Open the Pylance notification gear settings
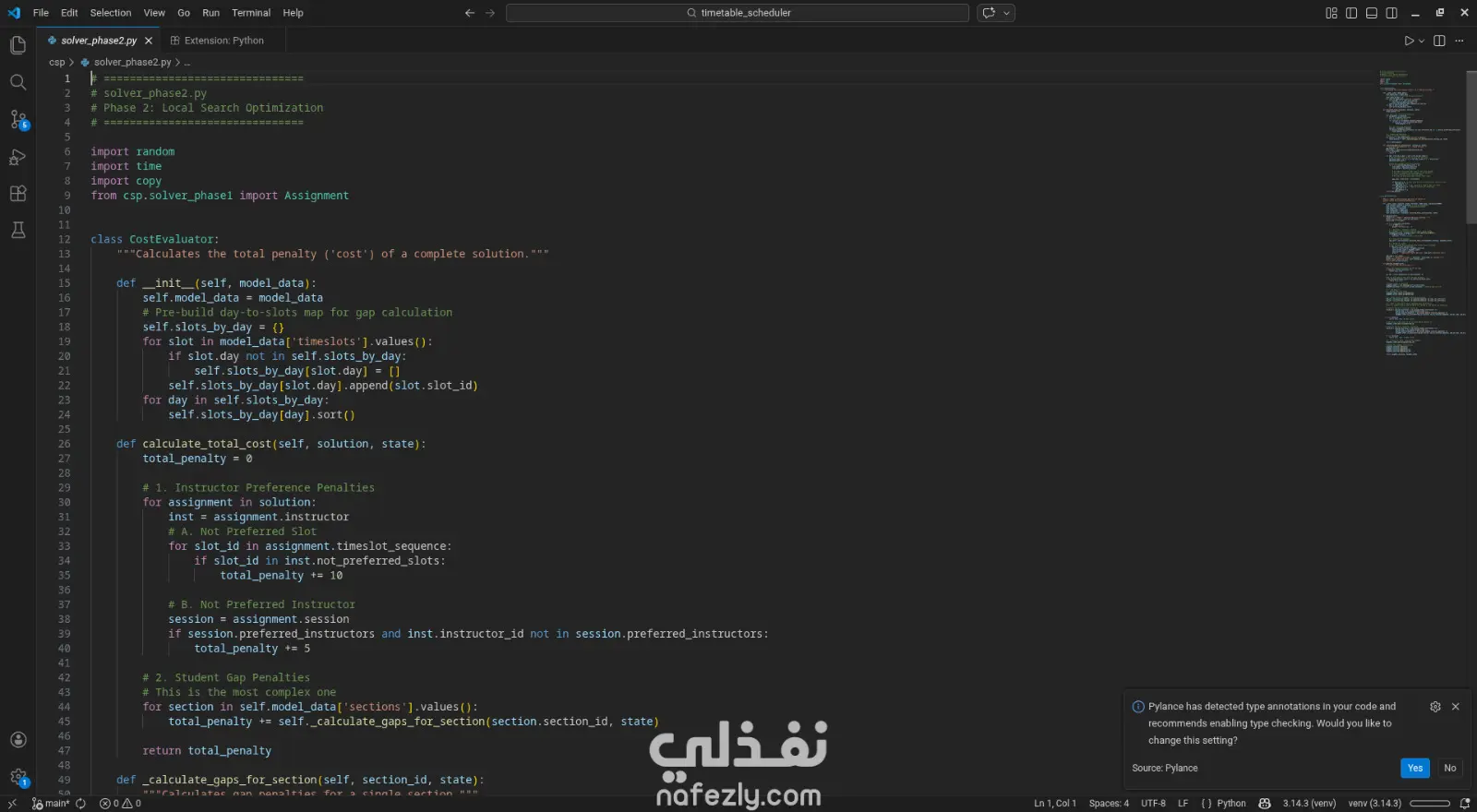 point(1435,707)
